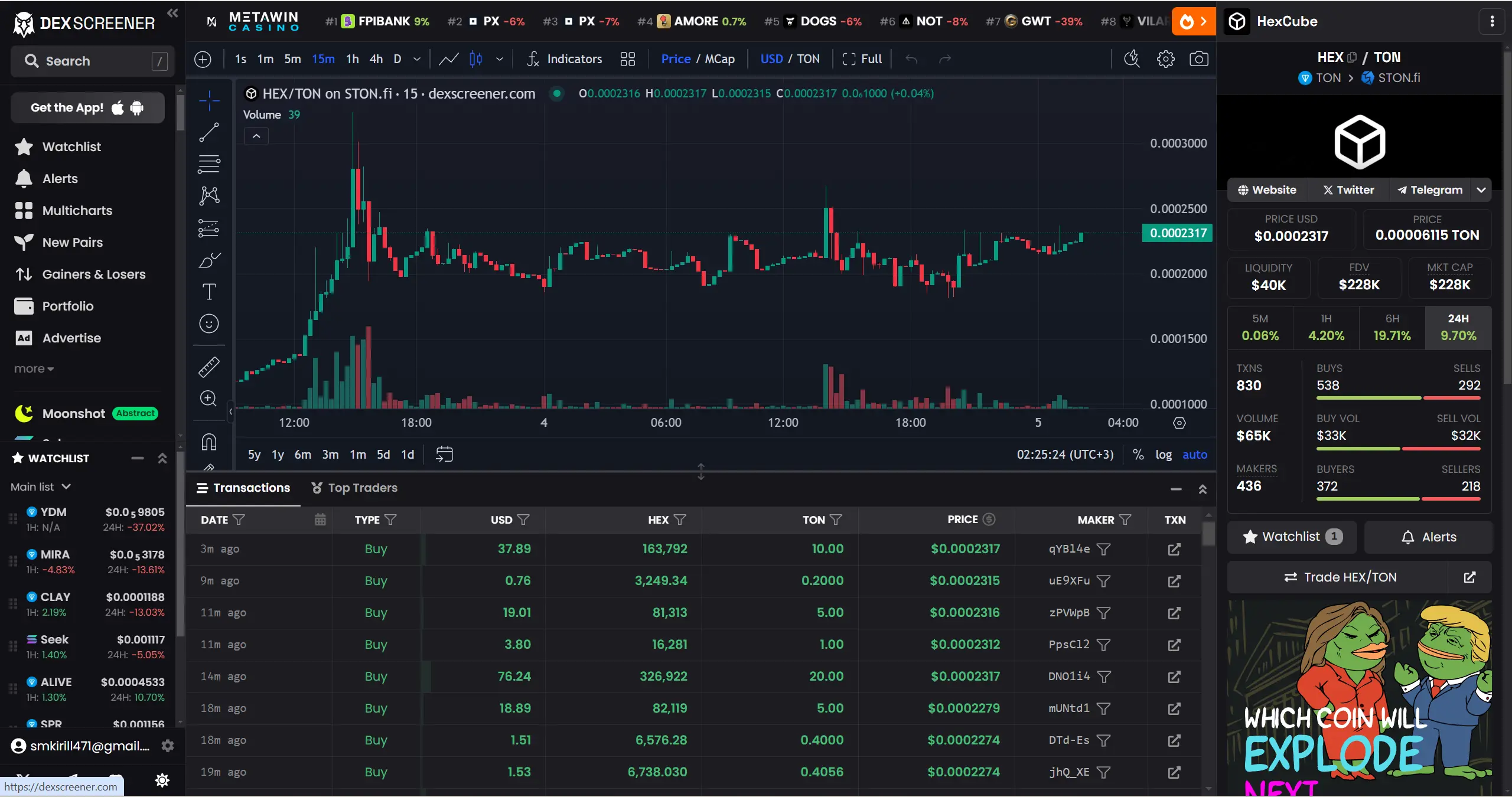Undo the last chart action
The height and width of the screenshot is (797, 1512).
pyautogui.click(x=911, y=59)
